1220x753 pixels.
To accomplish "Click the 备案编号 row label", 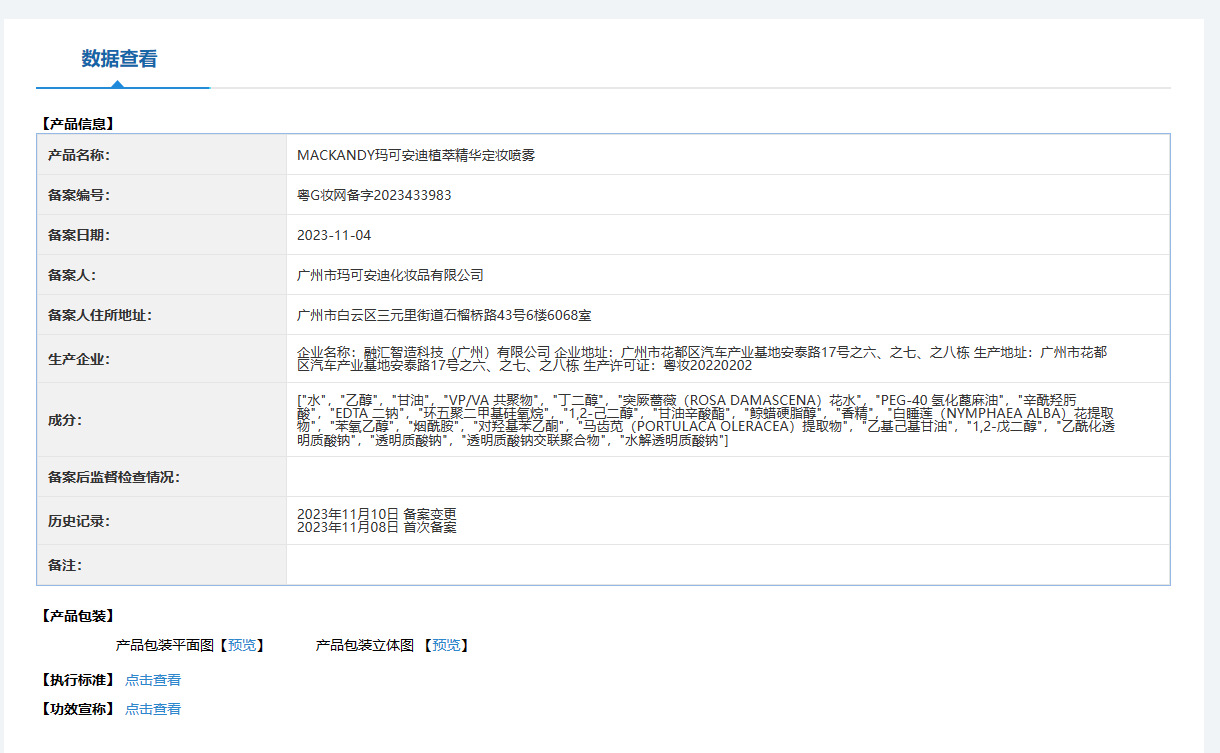I will pos(79,195).
